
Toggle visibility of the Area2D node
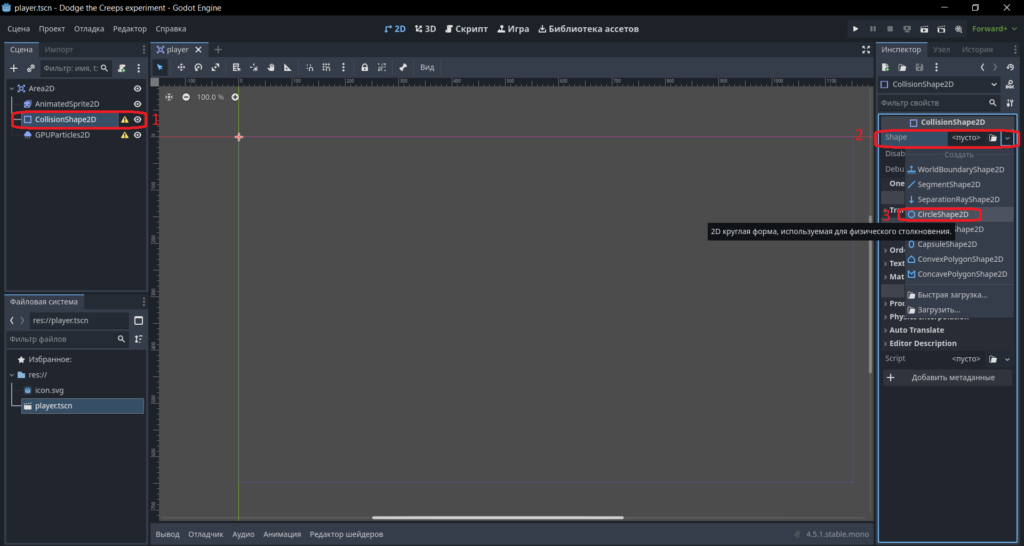[138, 88]
